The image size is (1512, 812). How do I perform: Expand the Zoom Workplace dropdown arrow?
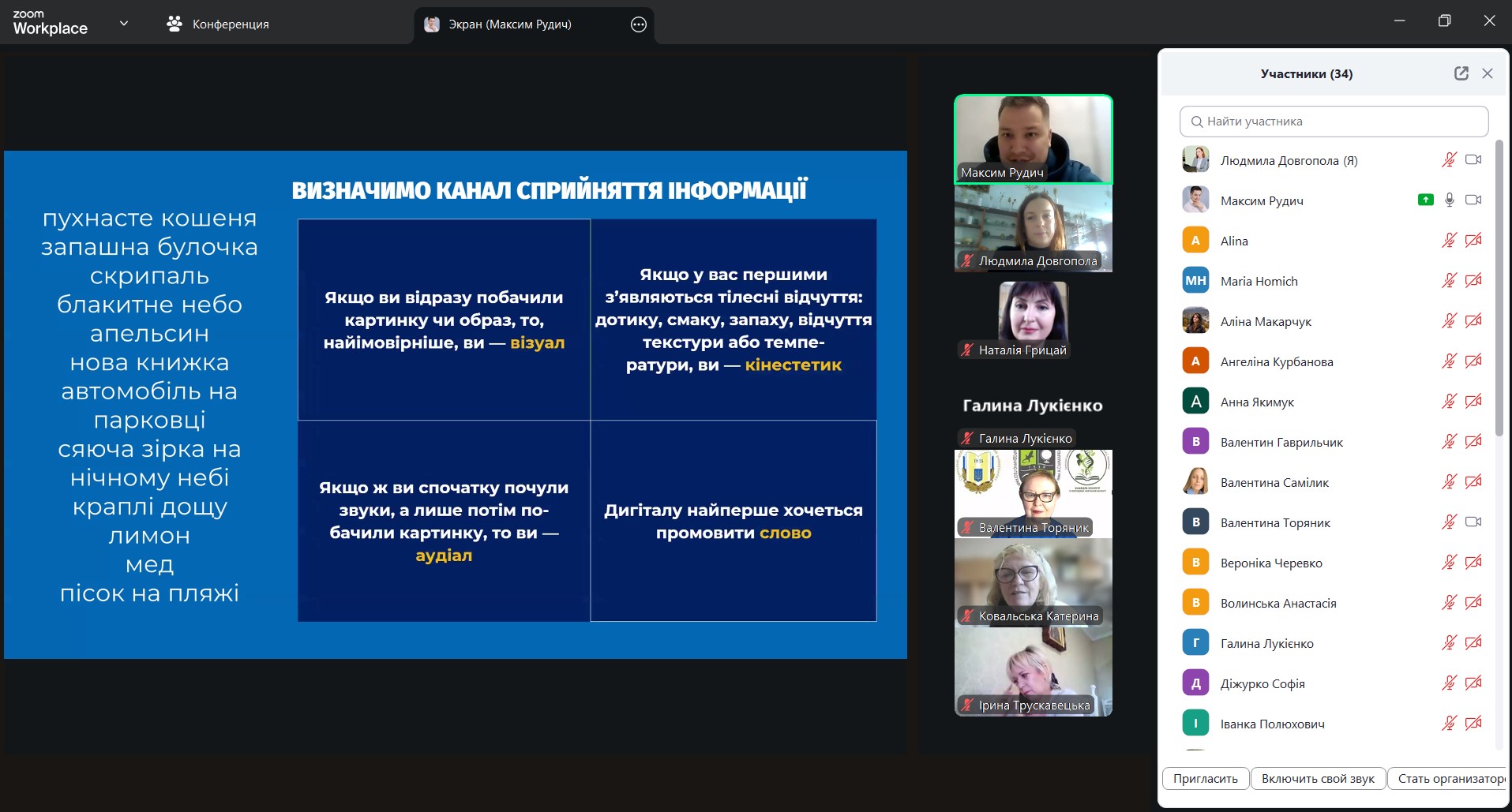124,24
